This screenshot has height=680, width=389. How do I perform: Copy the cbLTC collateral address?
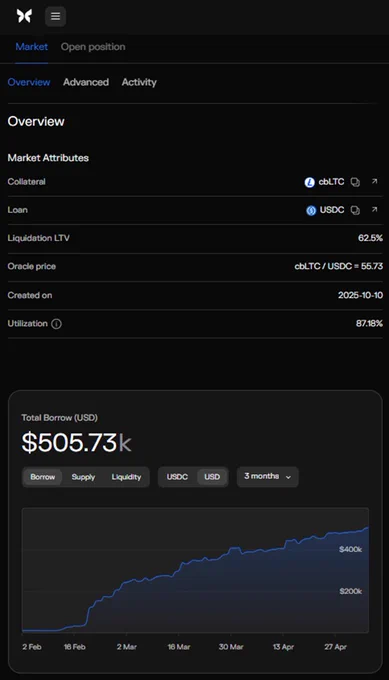pos(355,182)
